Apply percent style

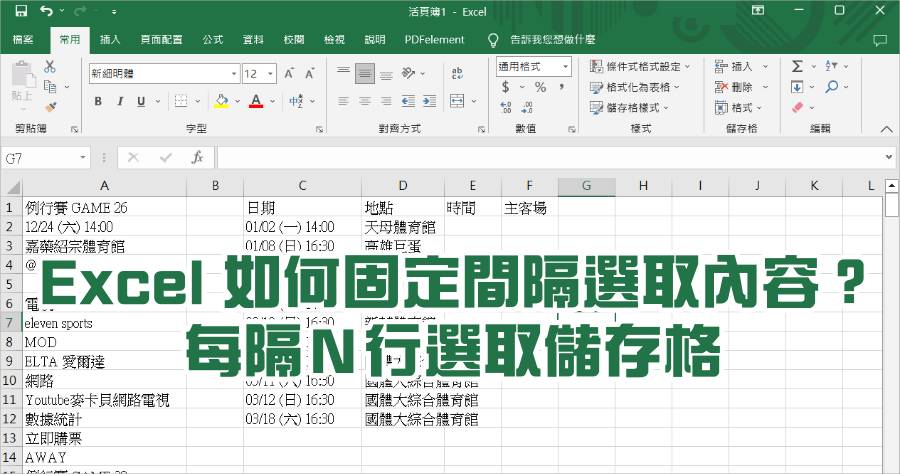(x=540, y=87)
